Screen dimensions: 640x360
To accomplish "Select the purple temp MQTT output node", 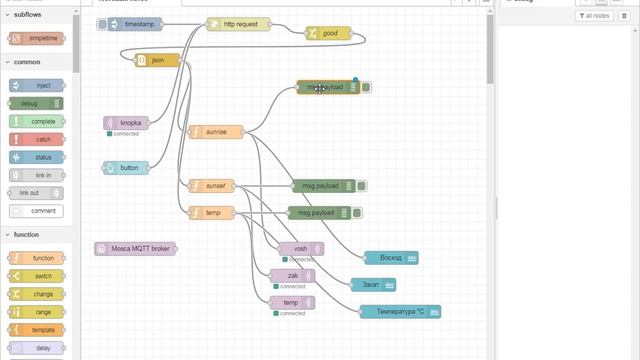I will tap(292, 302).
